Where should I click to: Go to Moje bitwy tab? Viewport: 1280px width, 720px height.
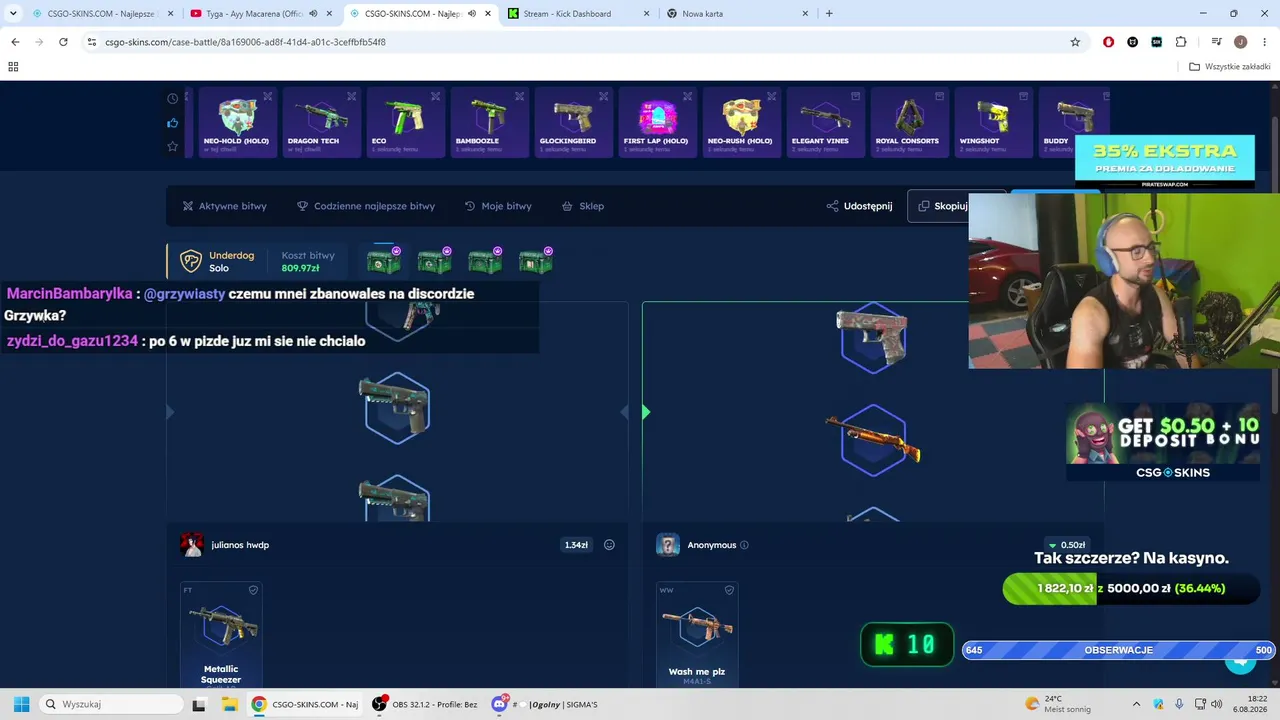tap(498, 206)
